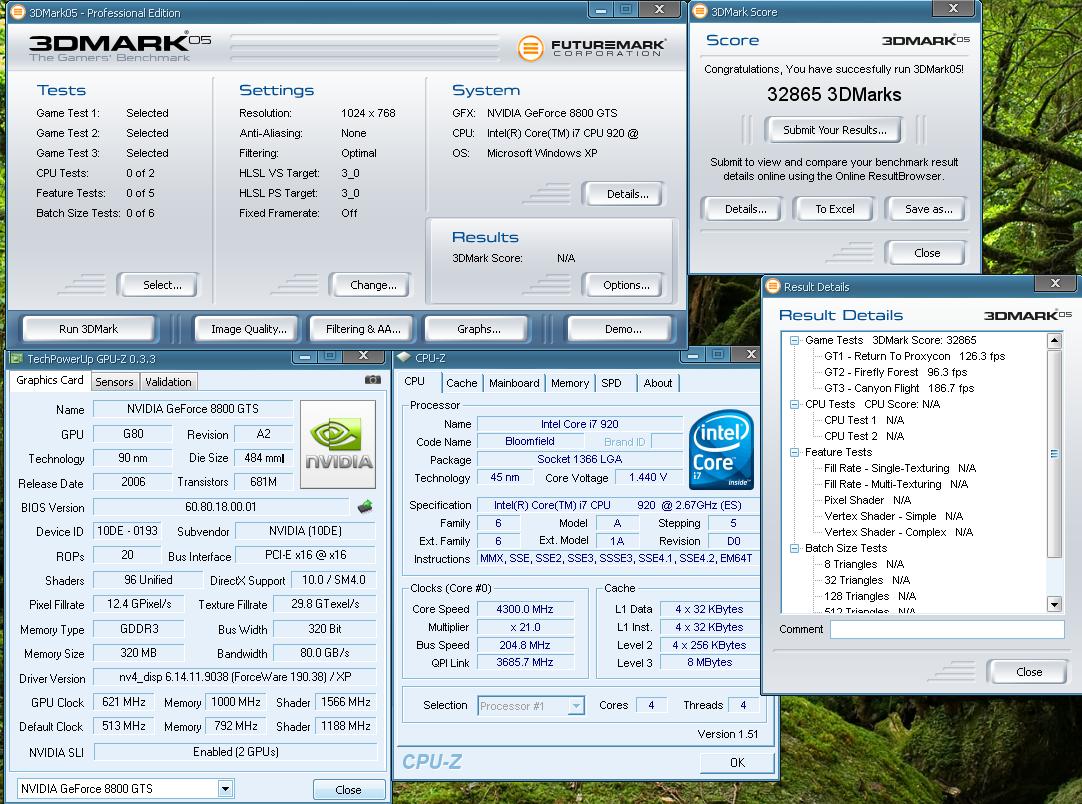
Task: Click the Filtering & AA button
Action: pyautogui.click(x=363, y=329)
